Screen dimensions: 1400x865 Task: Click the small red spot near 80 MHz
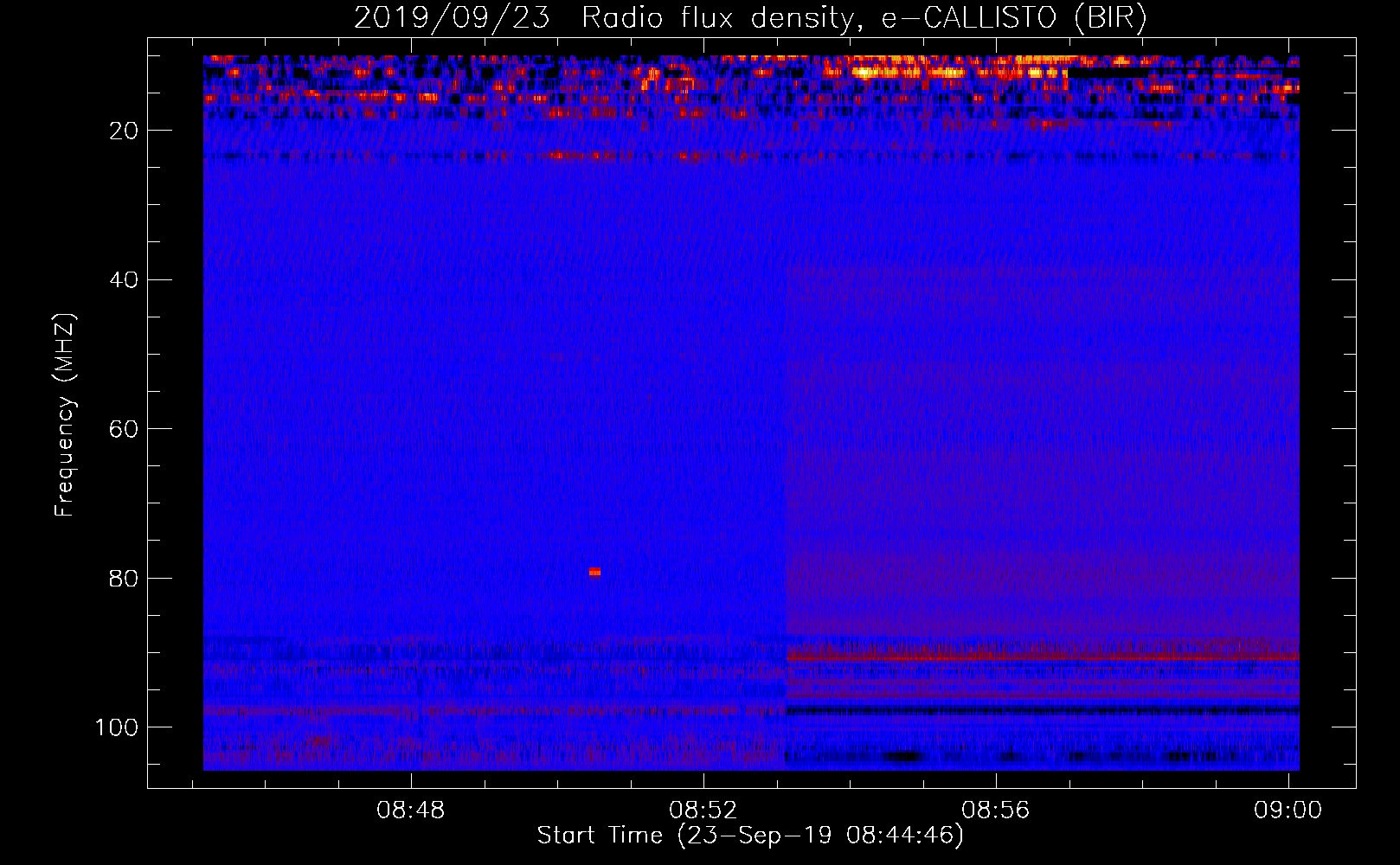(594, 572)
